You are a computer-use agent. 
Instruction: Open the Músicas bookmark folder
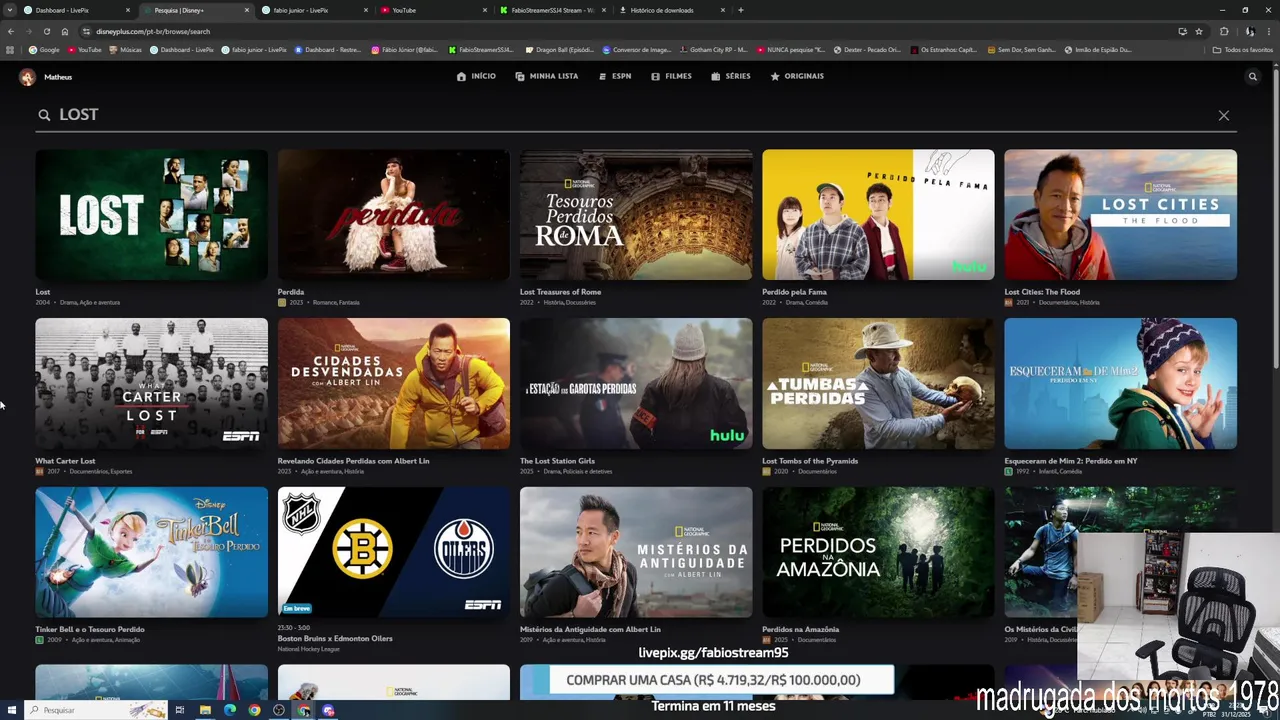(x=126, y=49)
